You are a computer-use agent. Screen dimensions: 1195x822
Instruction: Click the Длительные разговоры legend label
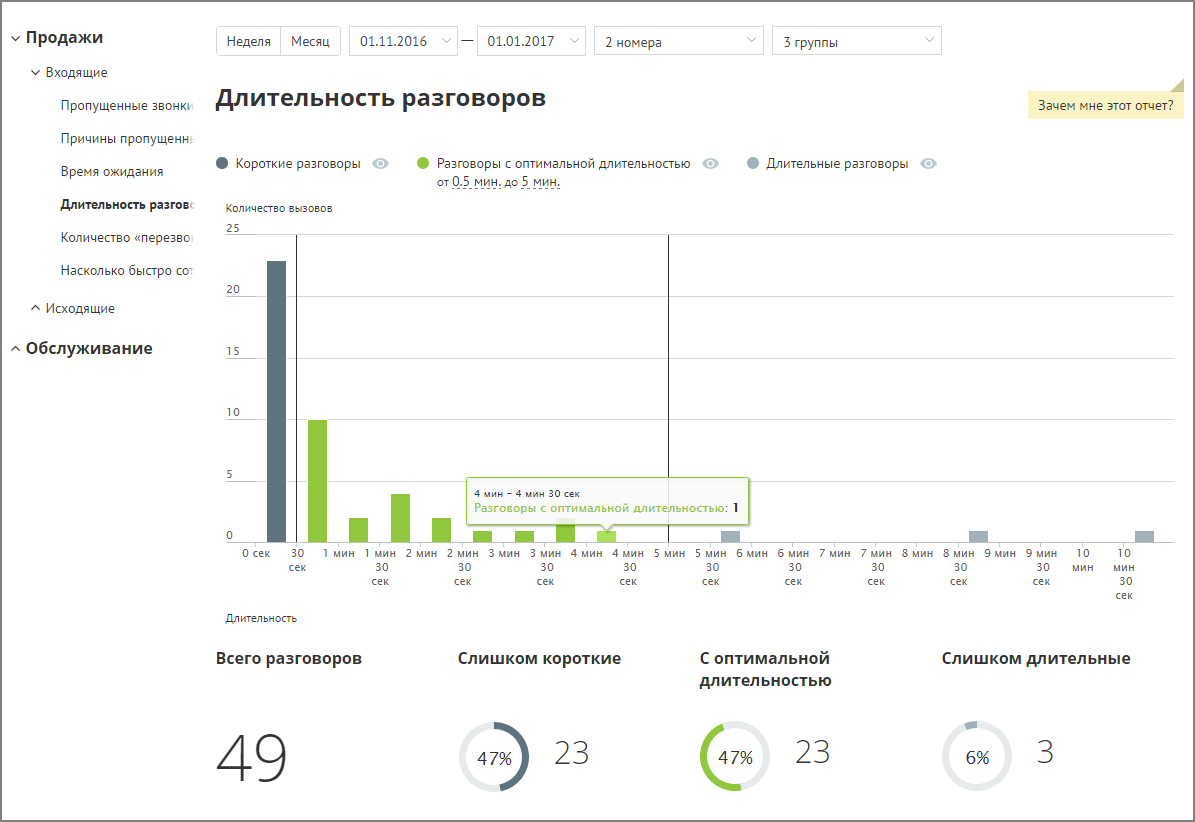[x=837, y=164]
